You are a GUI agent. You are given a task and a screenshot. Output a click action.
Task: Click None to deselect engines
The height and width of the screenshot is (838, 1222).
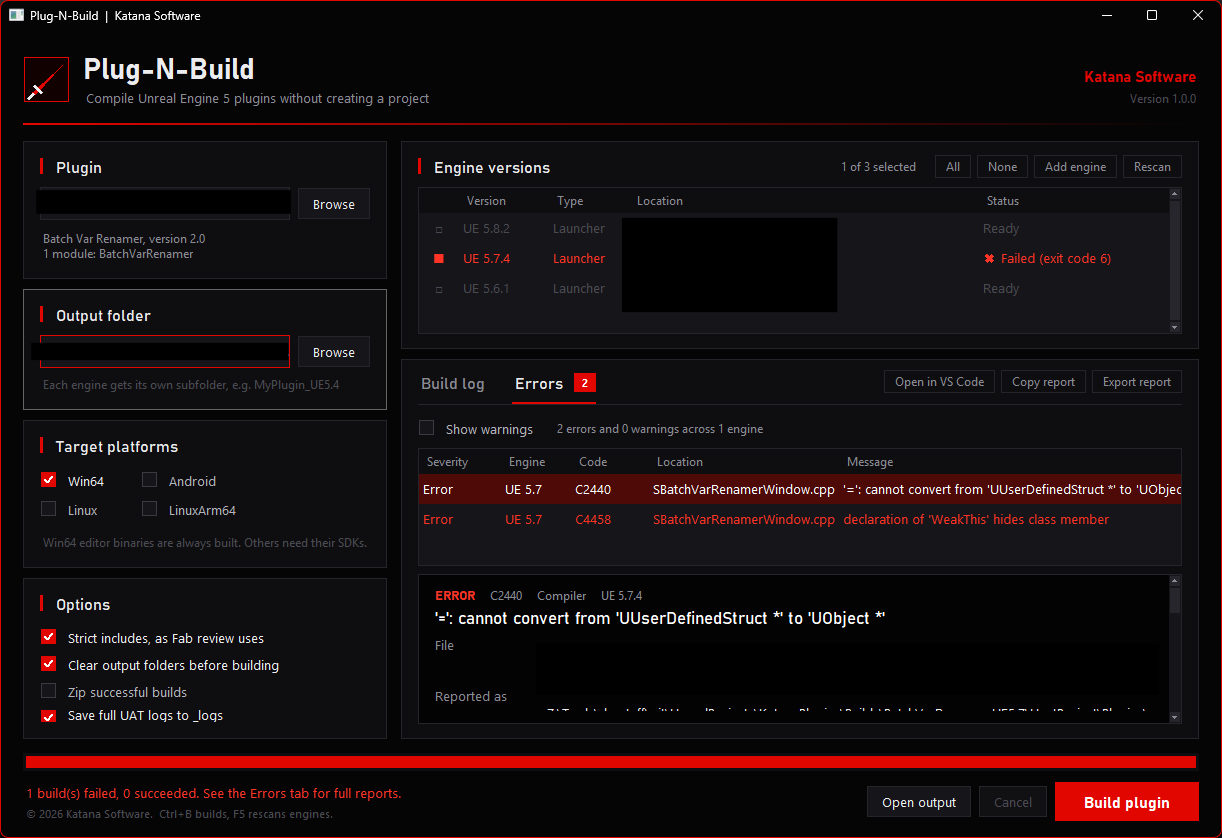(1002, 167)
